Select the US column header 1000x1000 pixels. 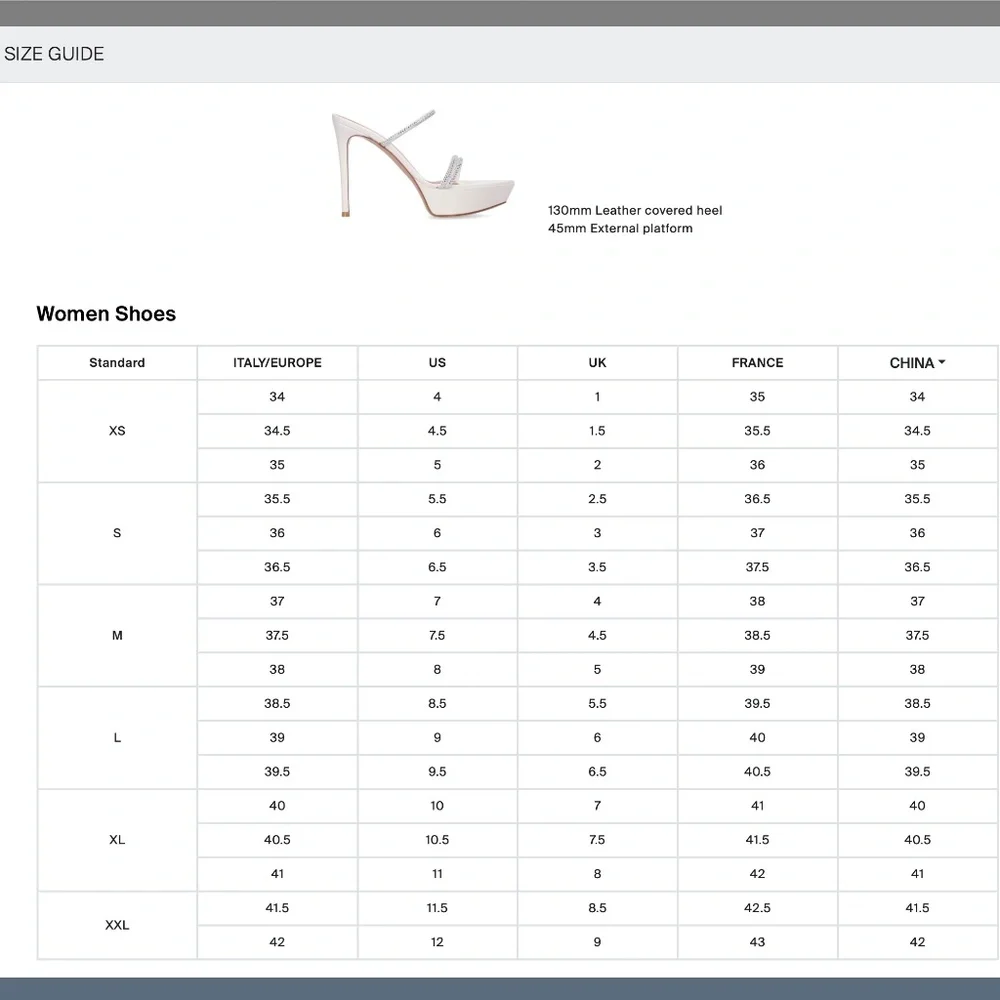tap(438, 363)
